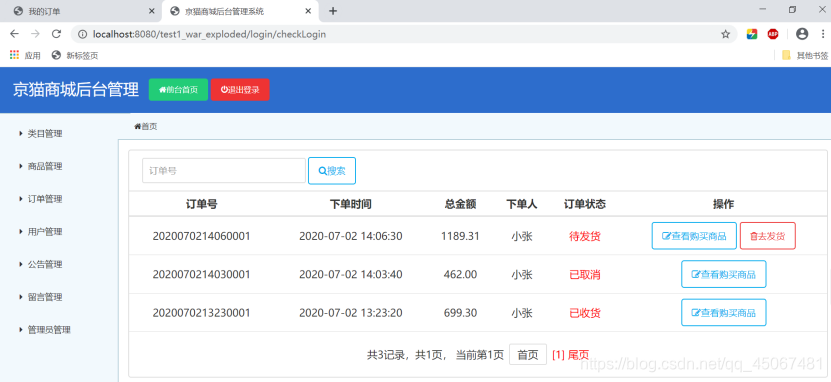View purchased items for order 2020070214060001
Screen dimensions: 831x382
pos(694,236)
